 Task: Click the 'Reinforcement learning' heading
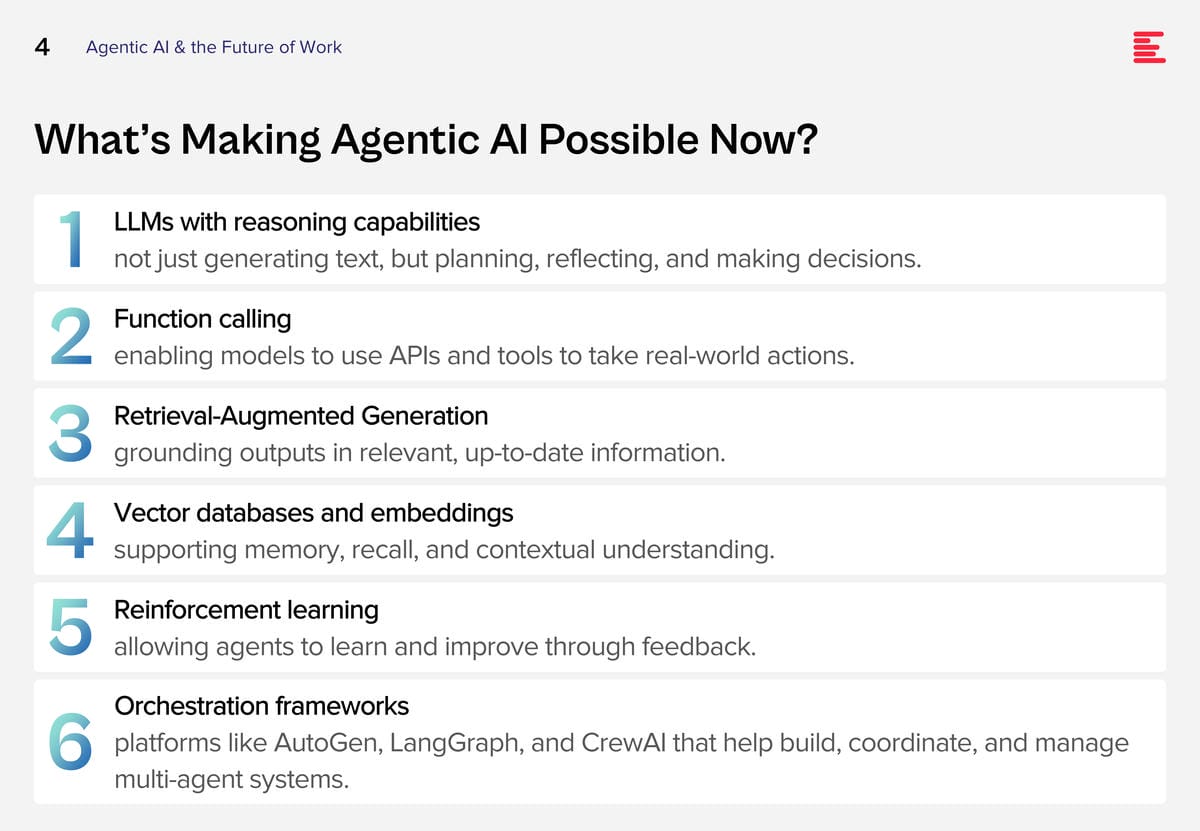point(246,610)
